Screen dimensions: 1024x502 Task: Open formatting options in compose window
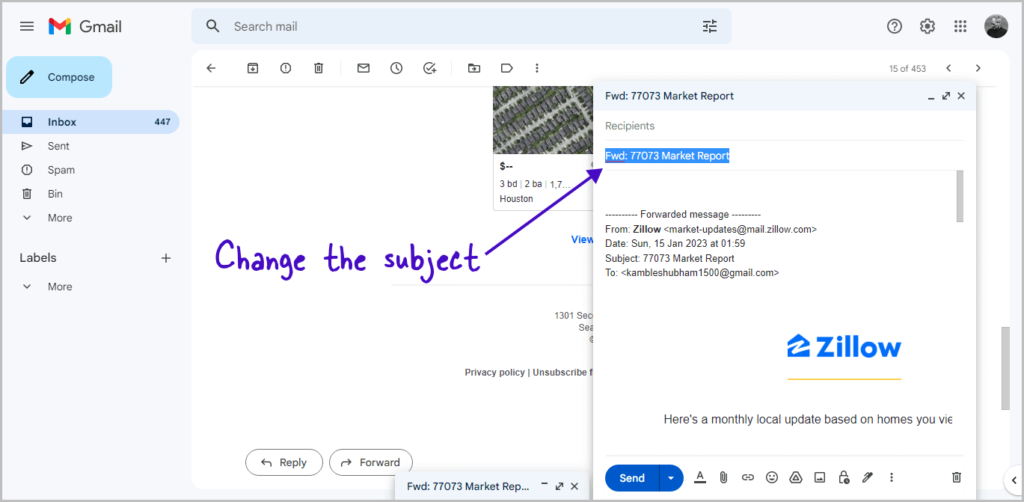point(699,477)
